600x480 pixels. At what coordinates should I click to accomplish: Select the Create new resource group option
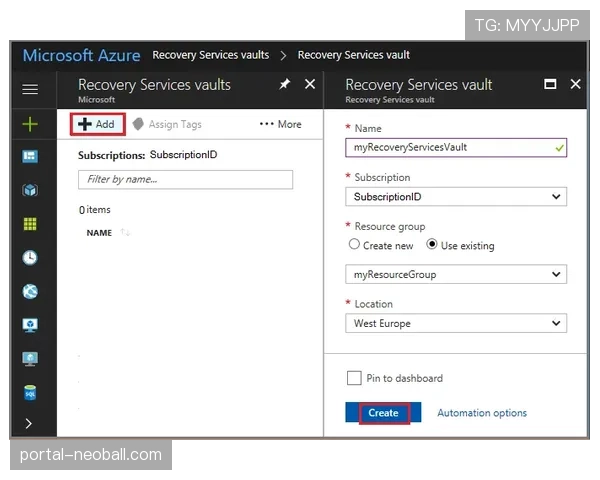355,245
